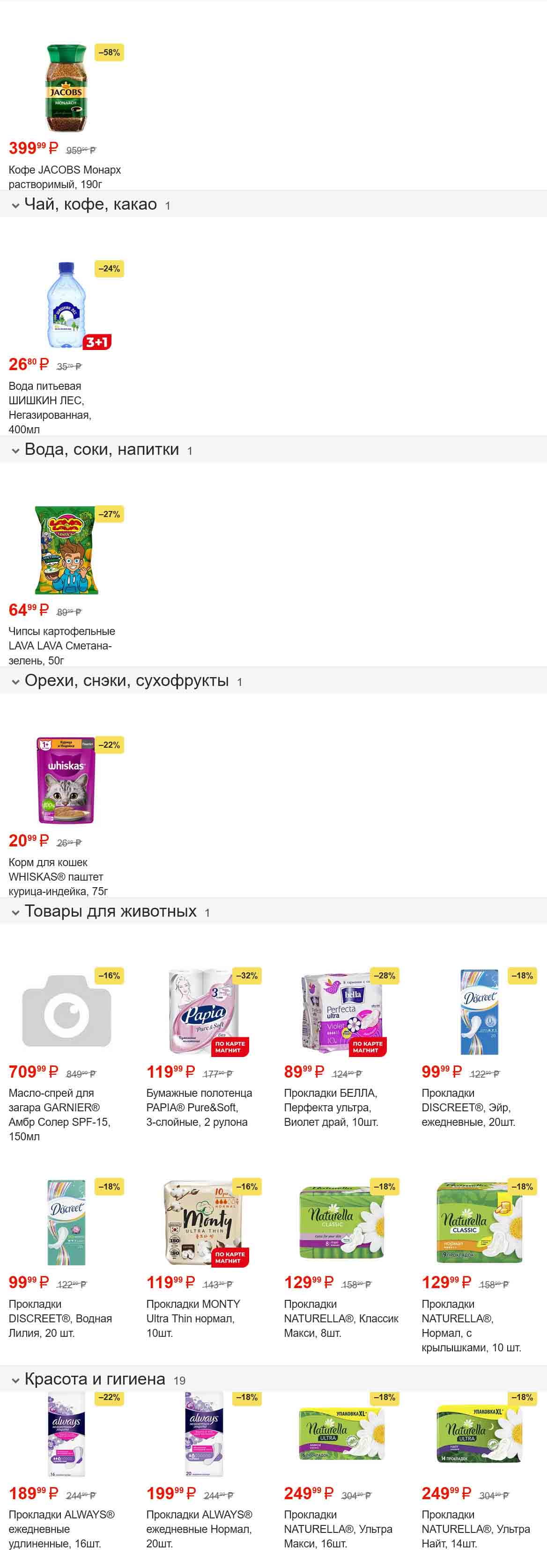Click the 709.99 ₽ price of GARNIER spray
The image size is (547, 1568).
34,1072
